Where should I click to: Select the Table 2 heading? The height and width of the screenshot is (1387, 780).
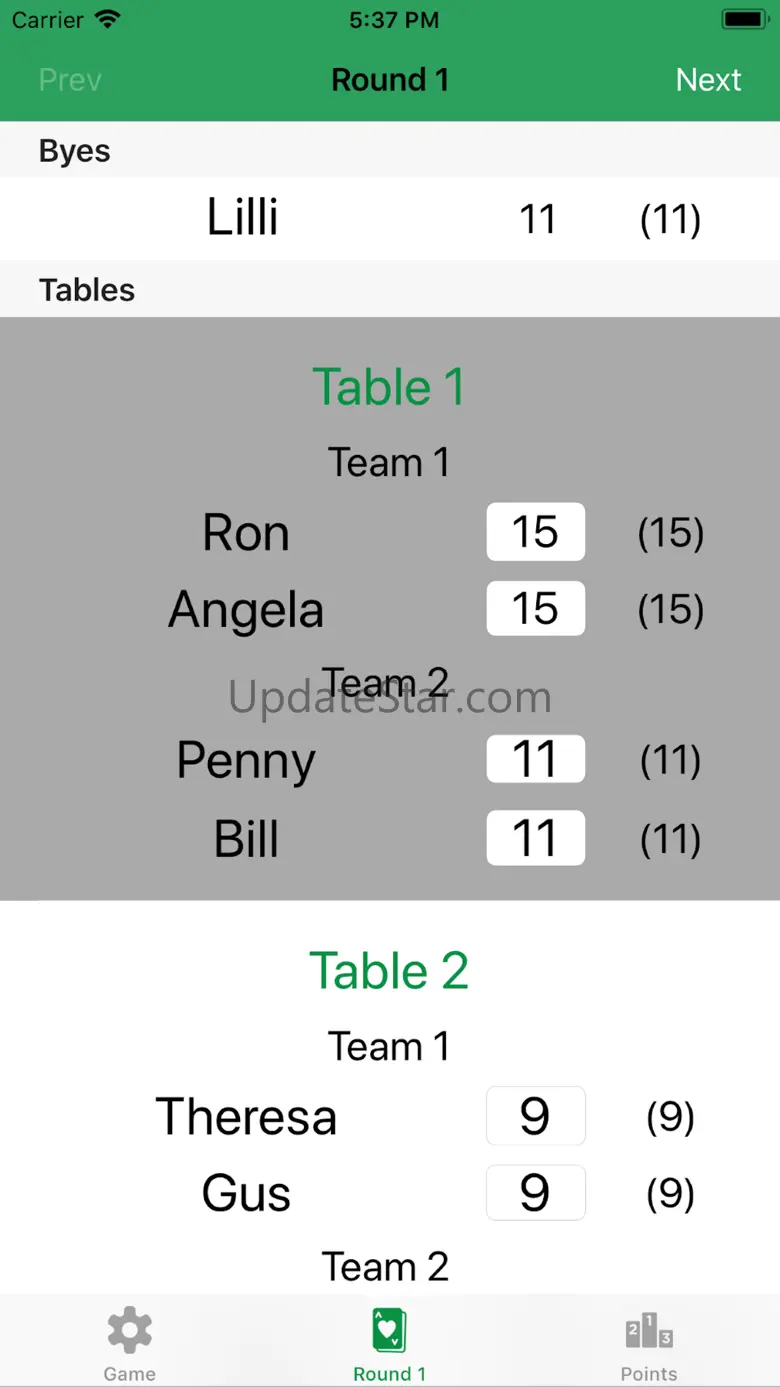(x=389, y=971)
